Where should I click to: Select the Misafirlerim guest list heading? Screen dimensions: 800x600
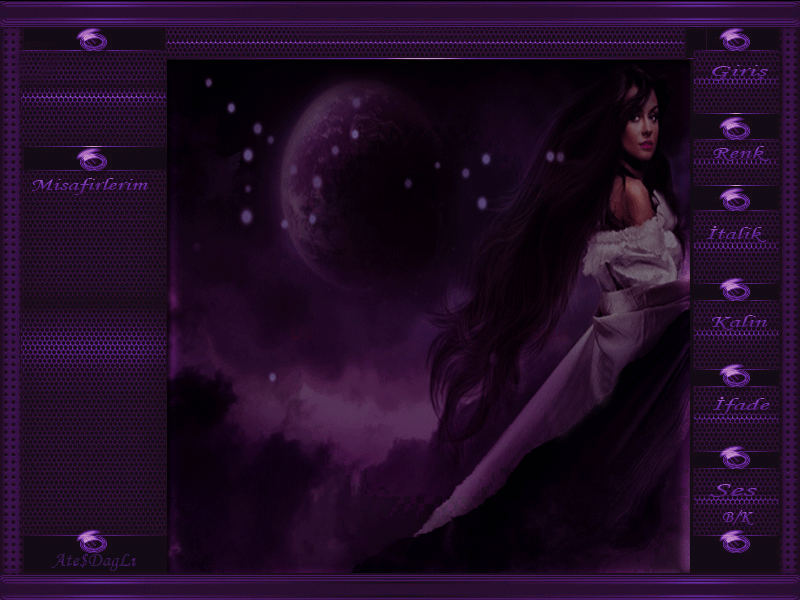pyautogui.click(x=90, y=185)
